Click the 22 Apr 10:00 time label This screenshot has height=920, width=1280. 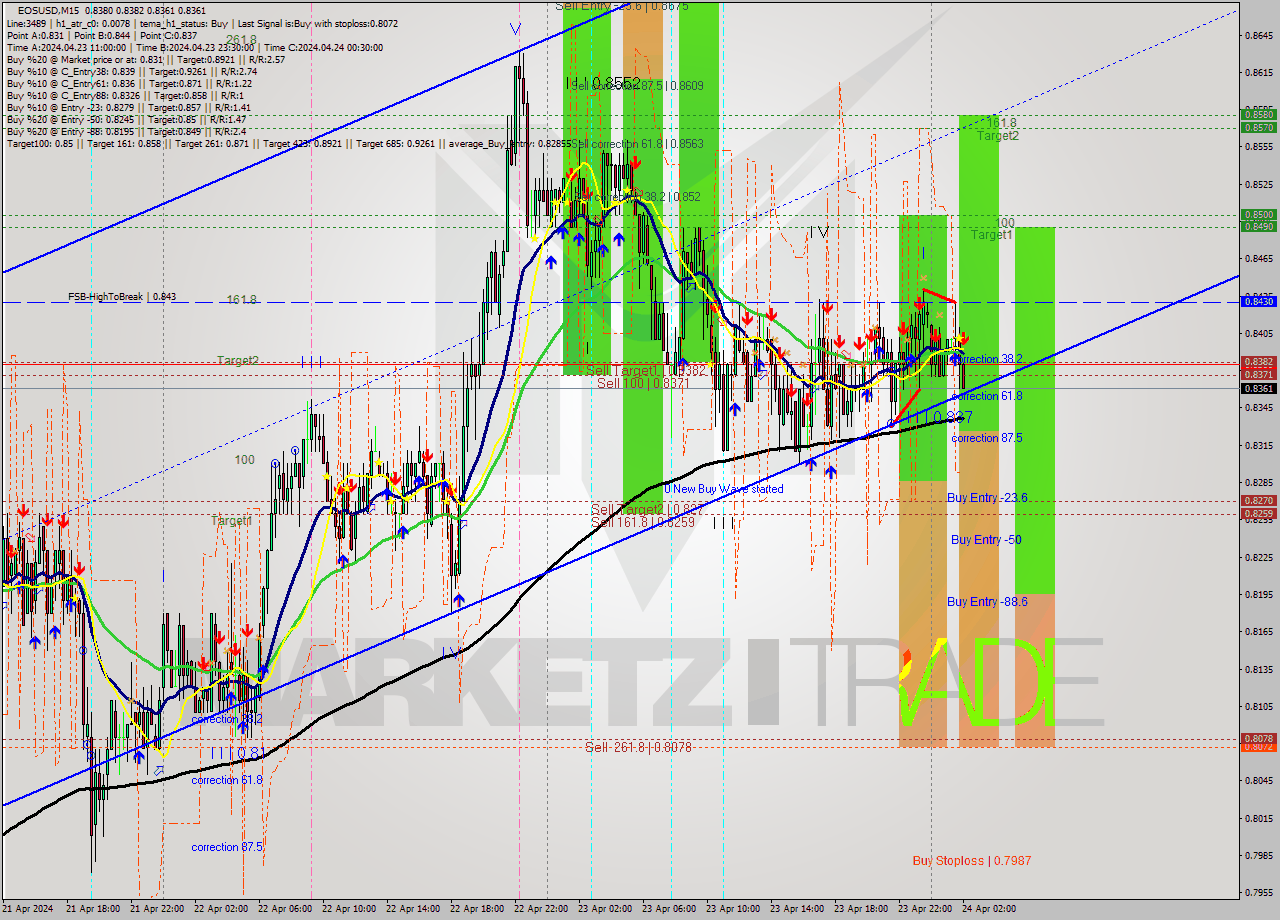coord(348,909)
